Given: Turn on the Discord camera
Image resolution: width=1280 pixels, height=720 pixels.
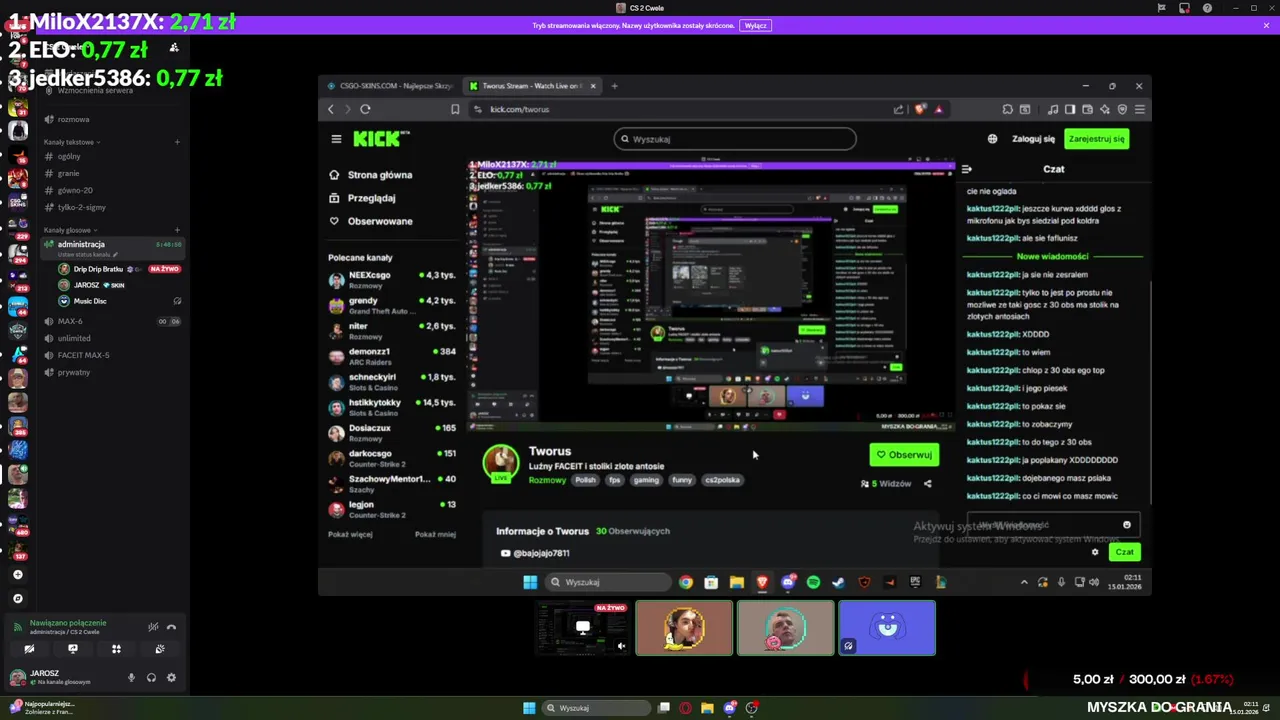Looking at the screenshot, I should click(29, 649).
